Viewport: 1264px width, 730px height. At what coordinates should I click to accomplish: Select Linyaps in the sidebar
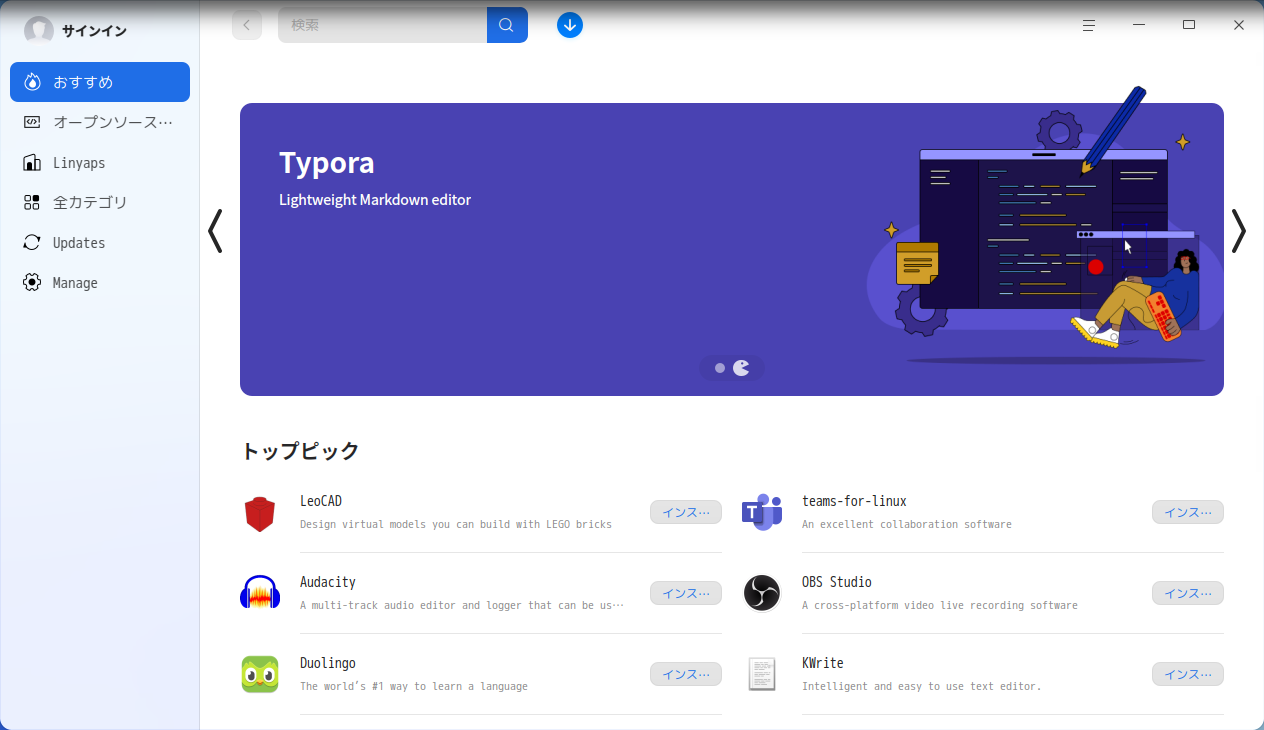100,162
